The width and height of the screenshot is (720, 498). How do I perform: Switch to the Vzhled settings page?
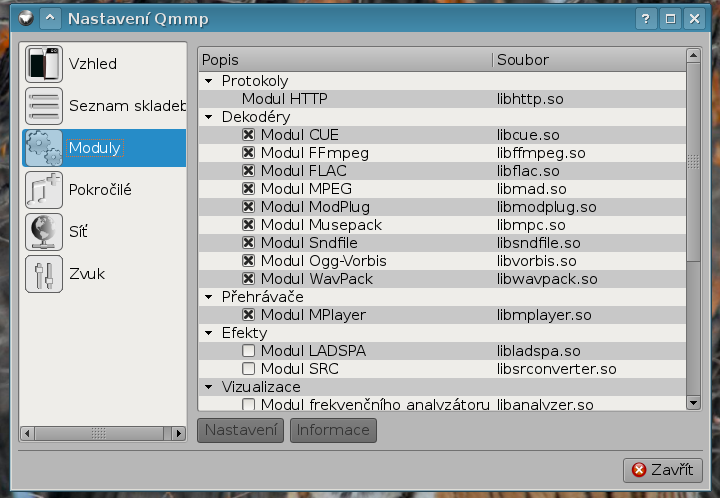93,64
